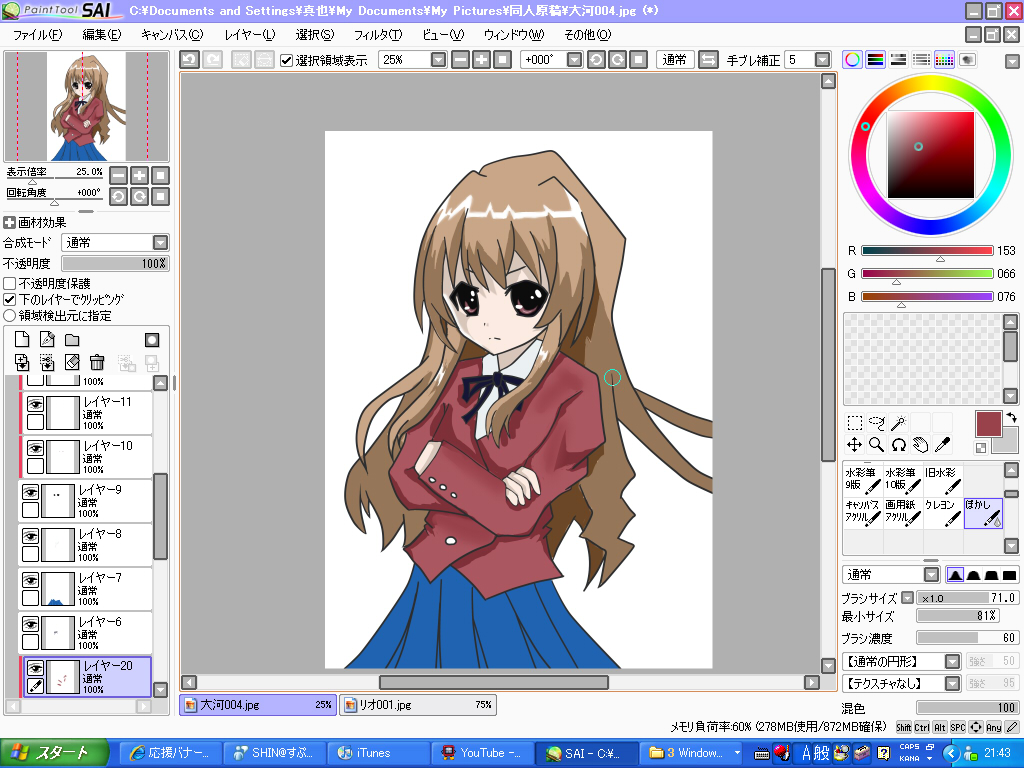Enable 不透明度保護 checkbox

point(10,283)
